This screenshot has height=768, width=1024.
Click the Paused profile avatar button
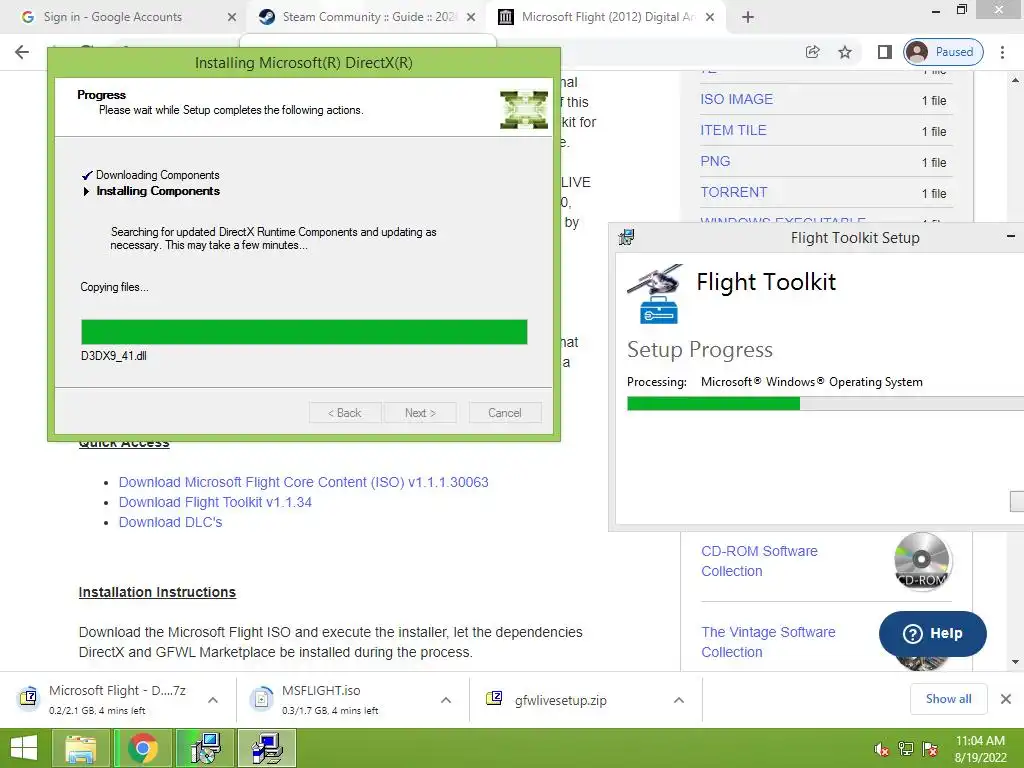(x=944, y=52)
